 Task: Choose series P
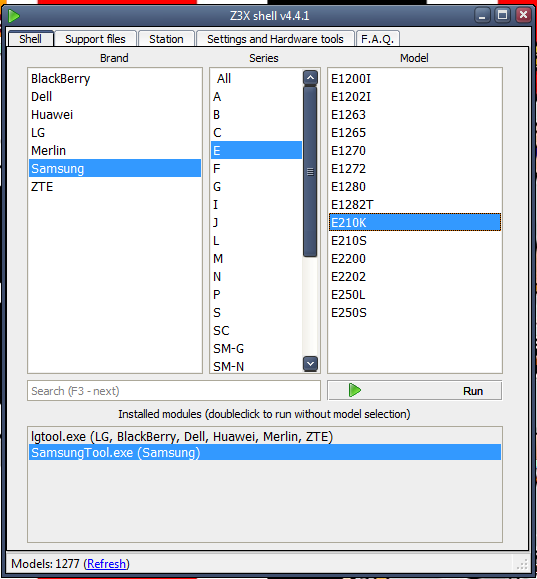[256, 294]
